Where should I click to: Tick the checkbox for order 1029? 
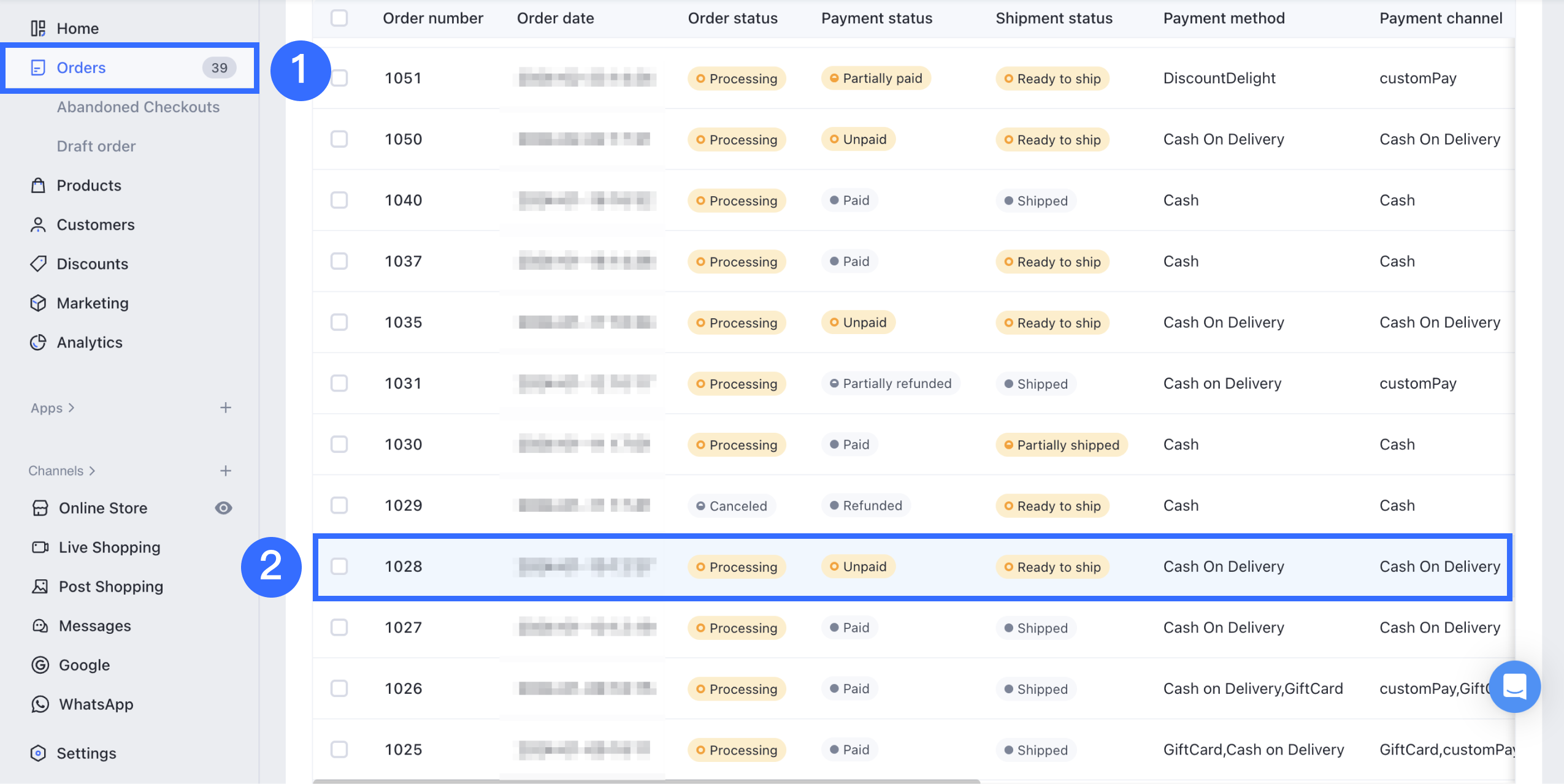(339, 505)
